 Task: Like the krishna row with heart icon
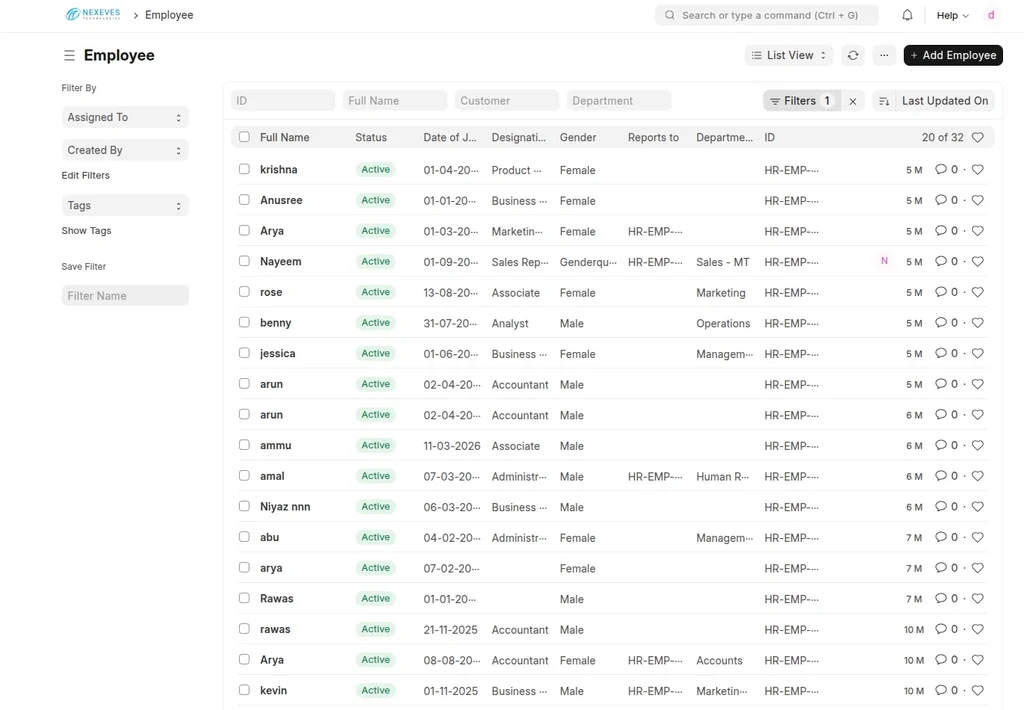(x=978, y=169)
